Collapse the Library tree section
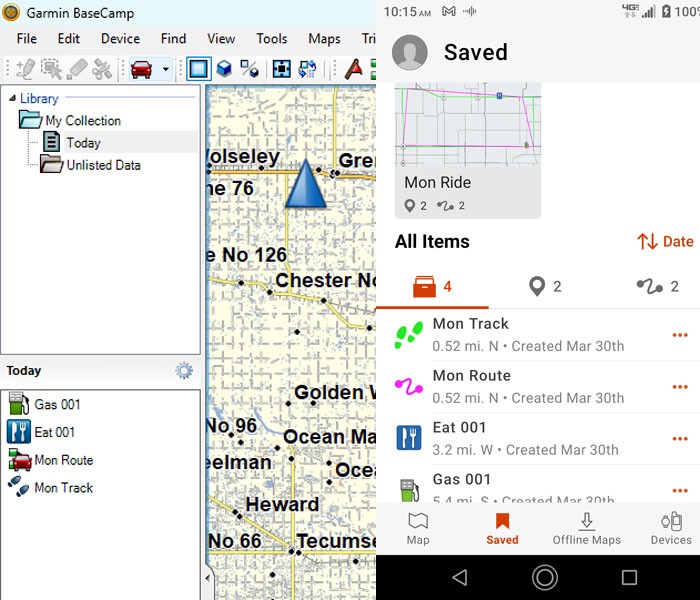The height and width of the screenshot is (600, 700). coord(12,98)
